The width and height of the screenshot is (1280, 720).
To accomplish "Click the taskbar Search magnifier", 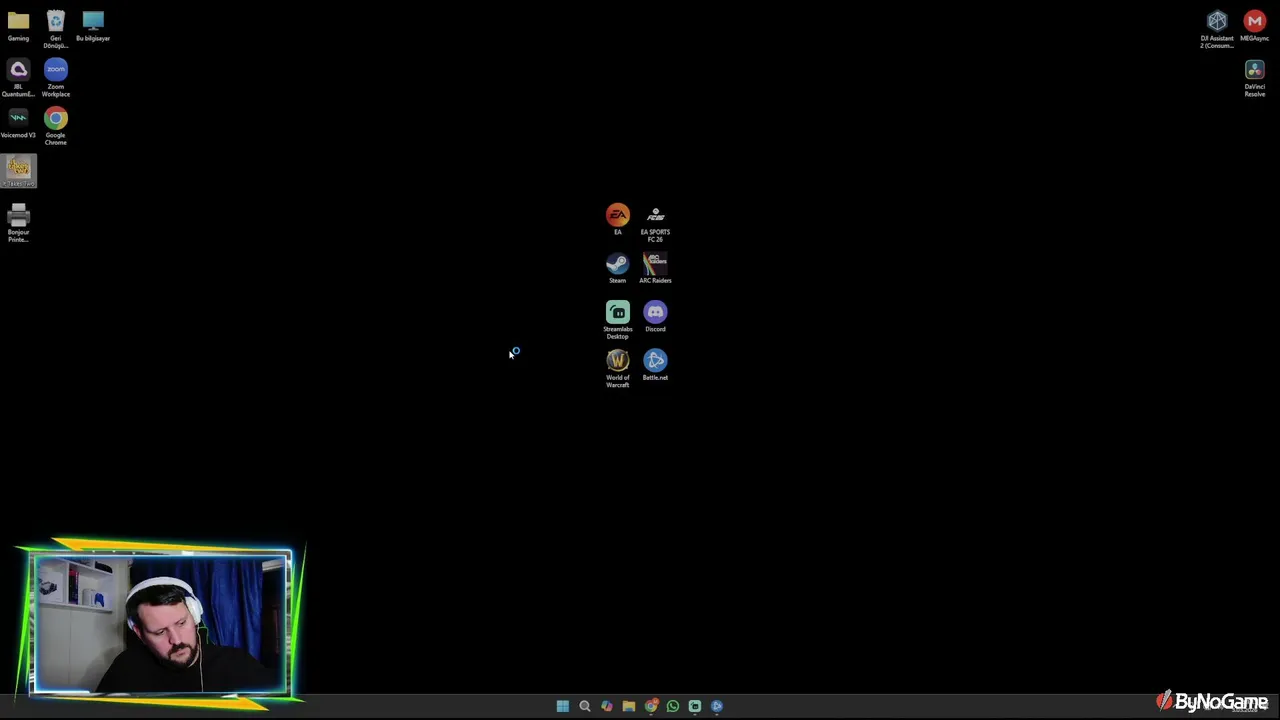I will click(585, 706).
